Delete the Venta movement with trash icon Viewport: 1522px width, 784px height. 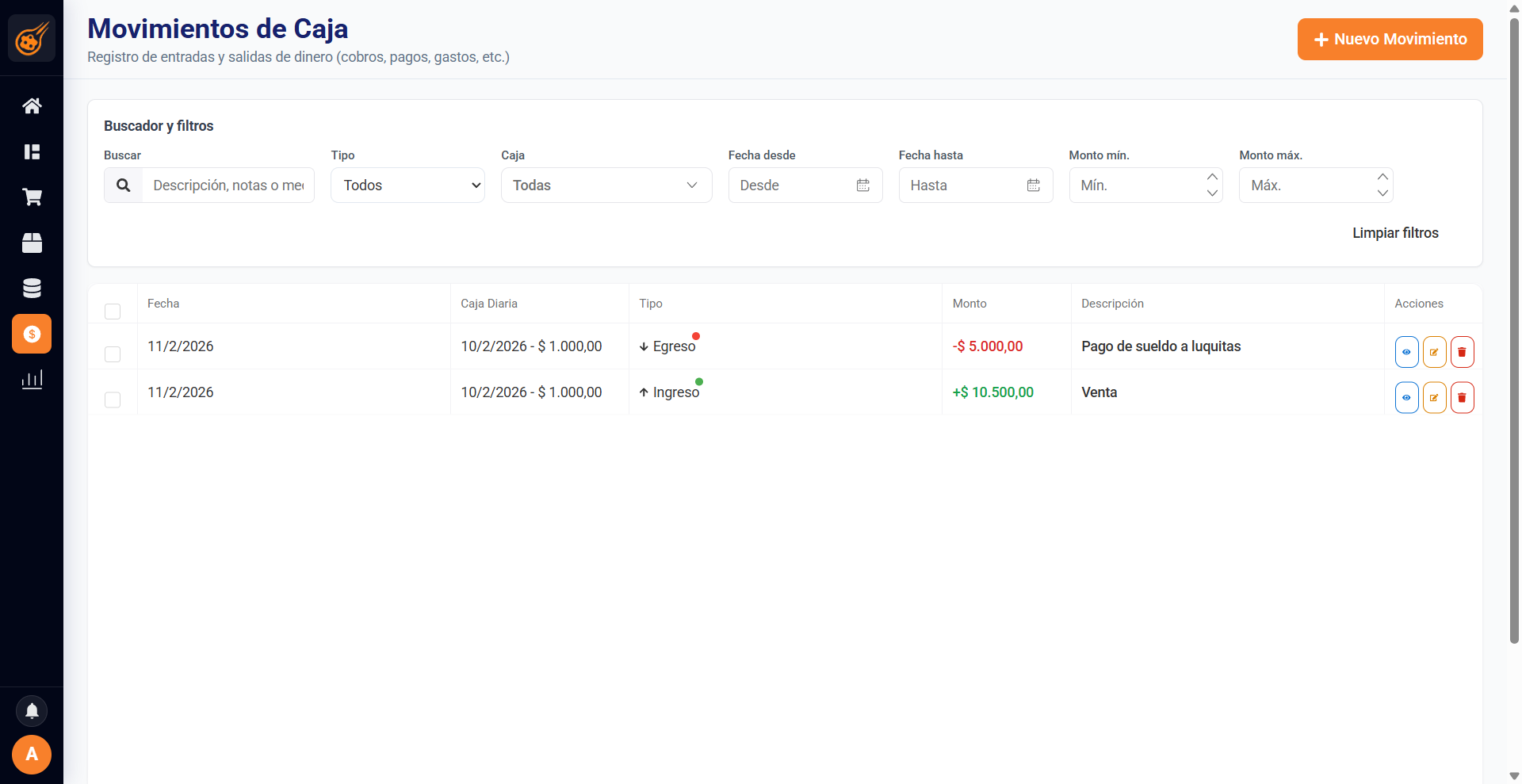1462,398
